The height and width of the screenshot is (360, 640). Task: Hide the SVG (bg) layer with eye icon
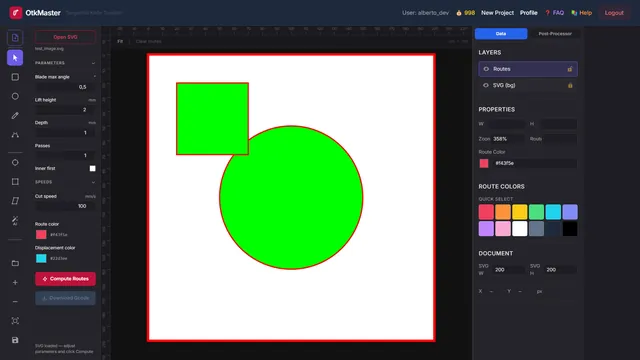click(486, 85)
